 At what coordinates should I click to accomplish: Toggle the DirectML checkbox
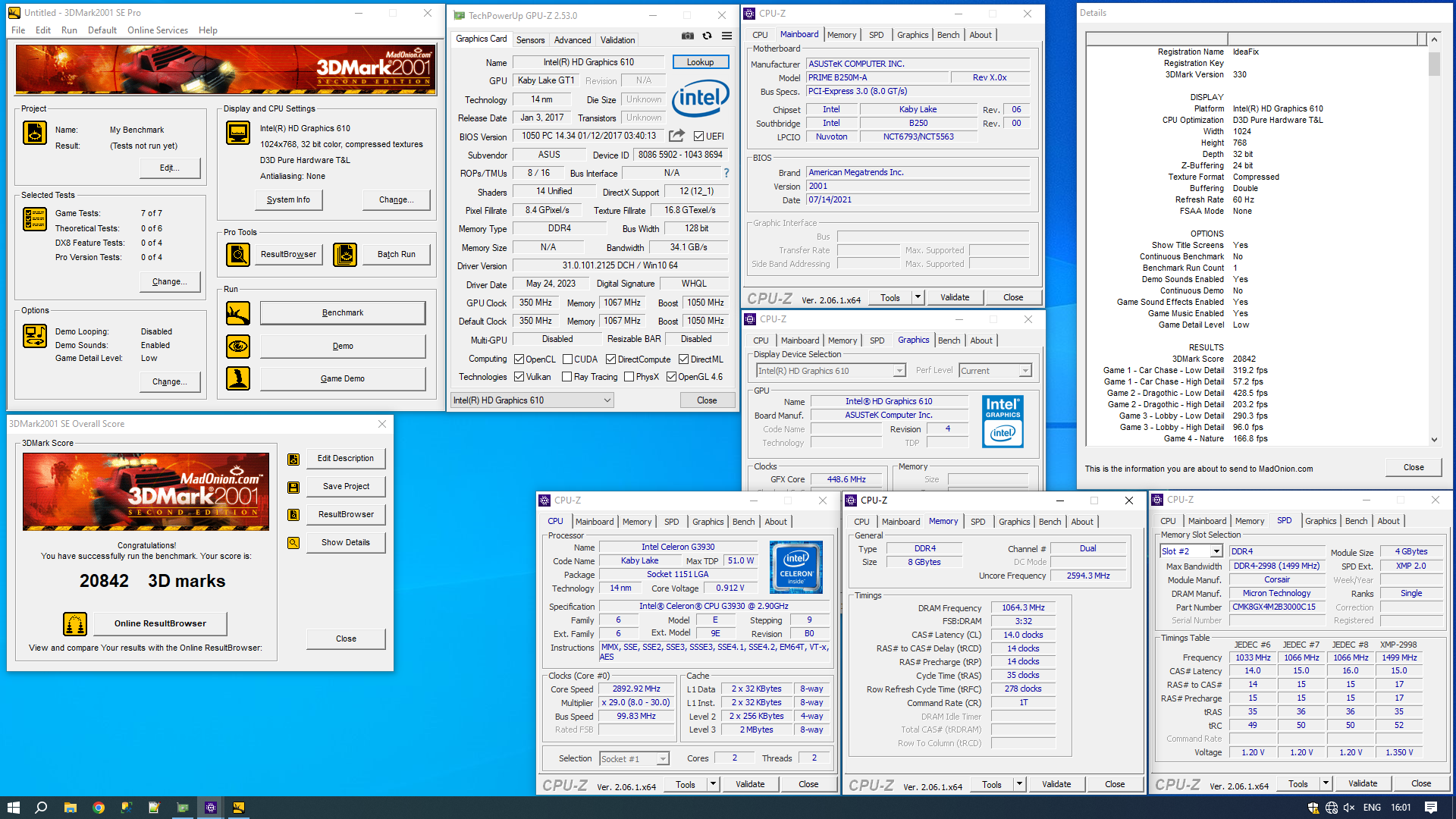click(x=683, y=359)
